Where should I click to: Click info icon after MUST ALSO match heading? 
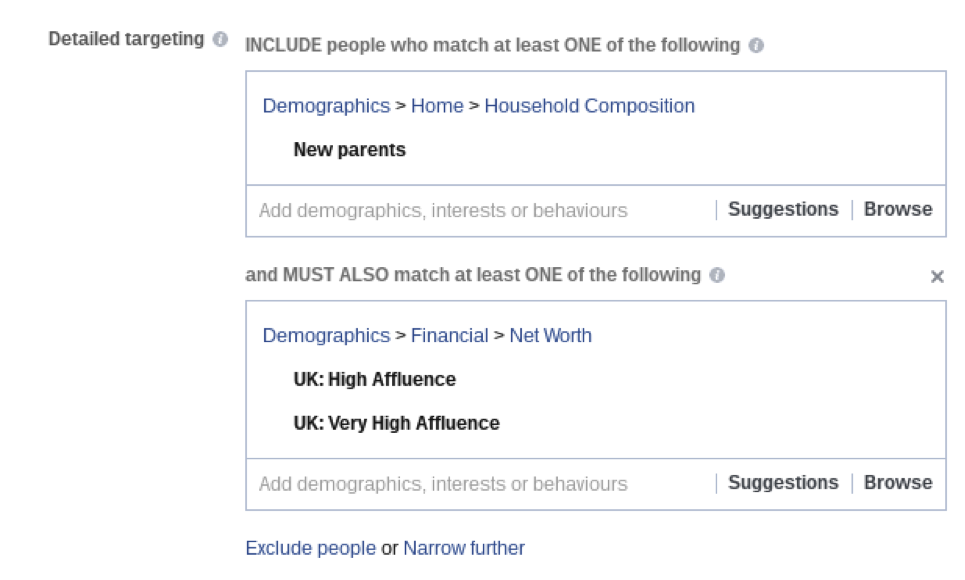[x=717, y=275]
